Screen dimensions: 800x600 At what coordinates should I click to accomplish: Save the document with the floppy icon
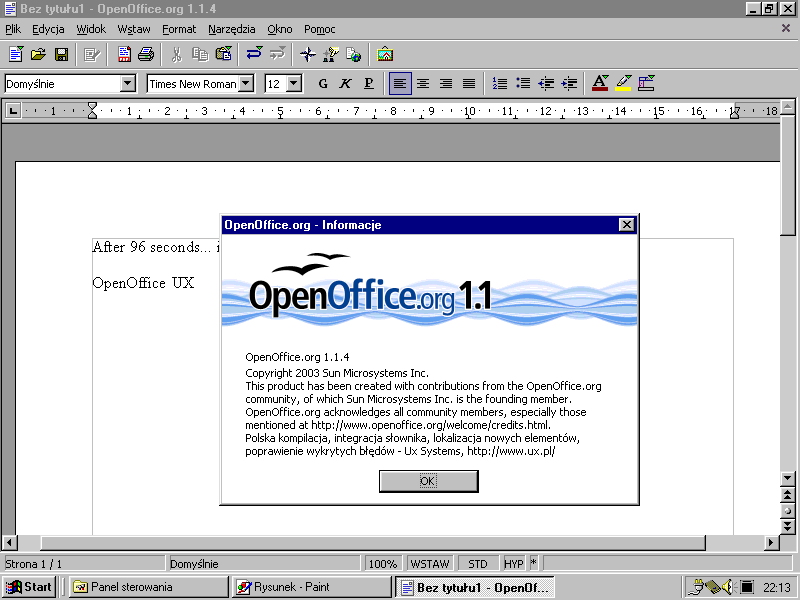tap(61, 54)
